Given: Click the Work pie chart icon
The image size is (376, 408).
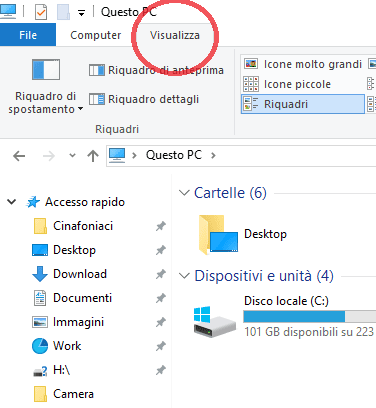Looking at the screenshot, I should [x=40, y=346].
